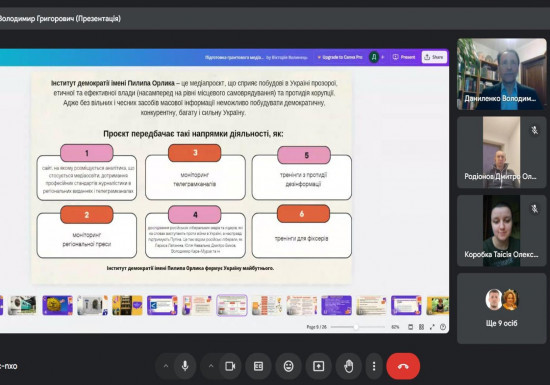Open the 'Ще 9 осіб' participants tile
Screen dimensions: 550x385
click(502, 309)
